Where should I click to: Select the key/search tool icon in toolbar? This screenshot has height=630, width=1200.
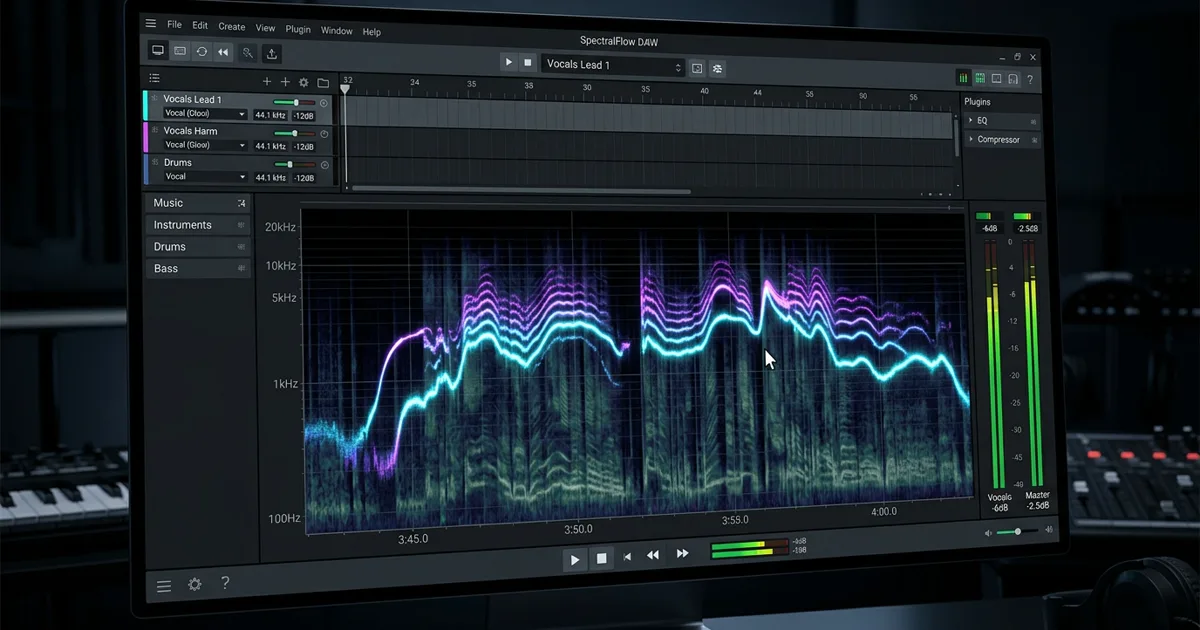[248, 53]
